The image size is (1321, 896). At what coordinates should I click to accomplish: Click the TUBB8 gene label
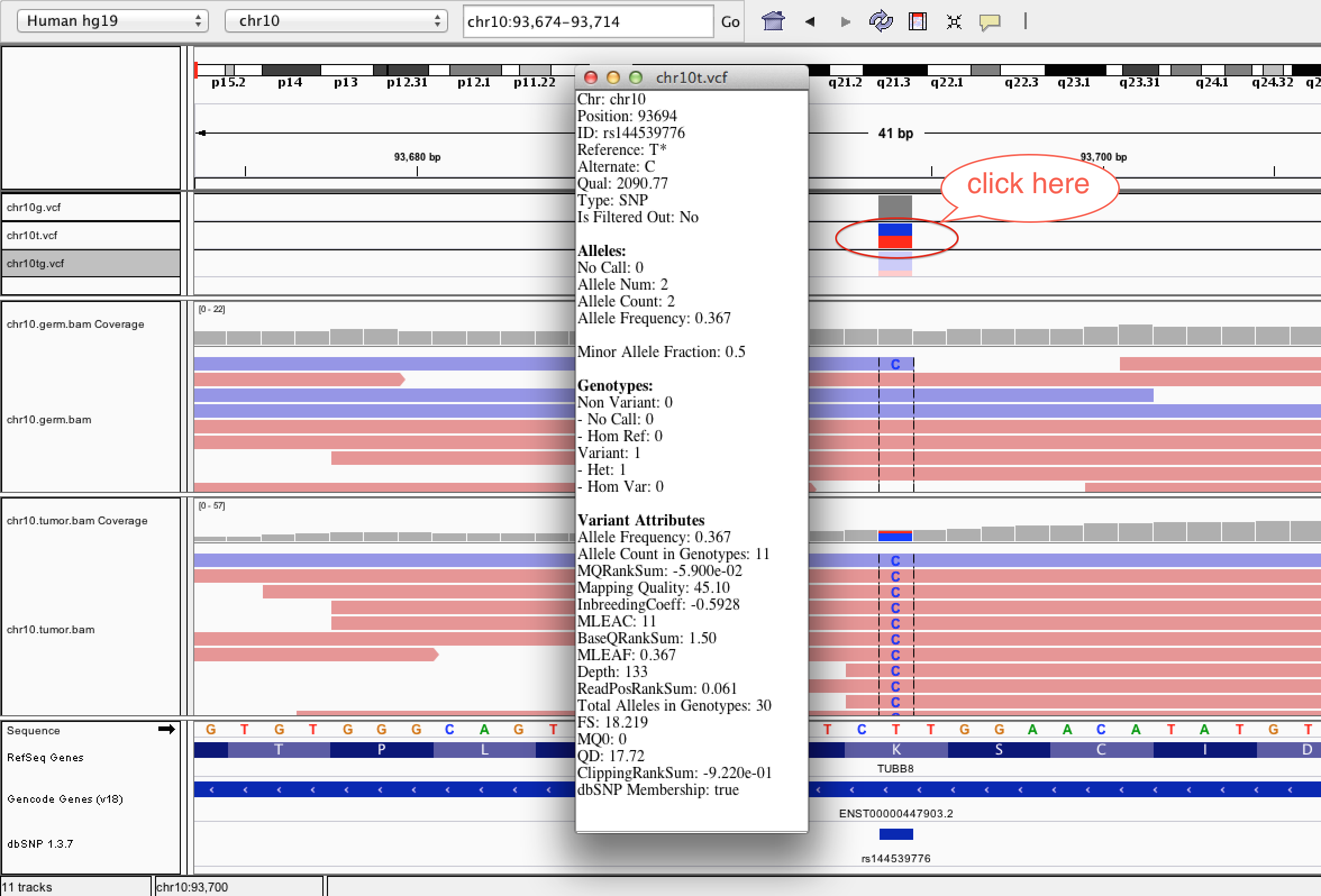(x=895, y=769)
